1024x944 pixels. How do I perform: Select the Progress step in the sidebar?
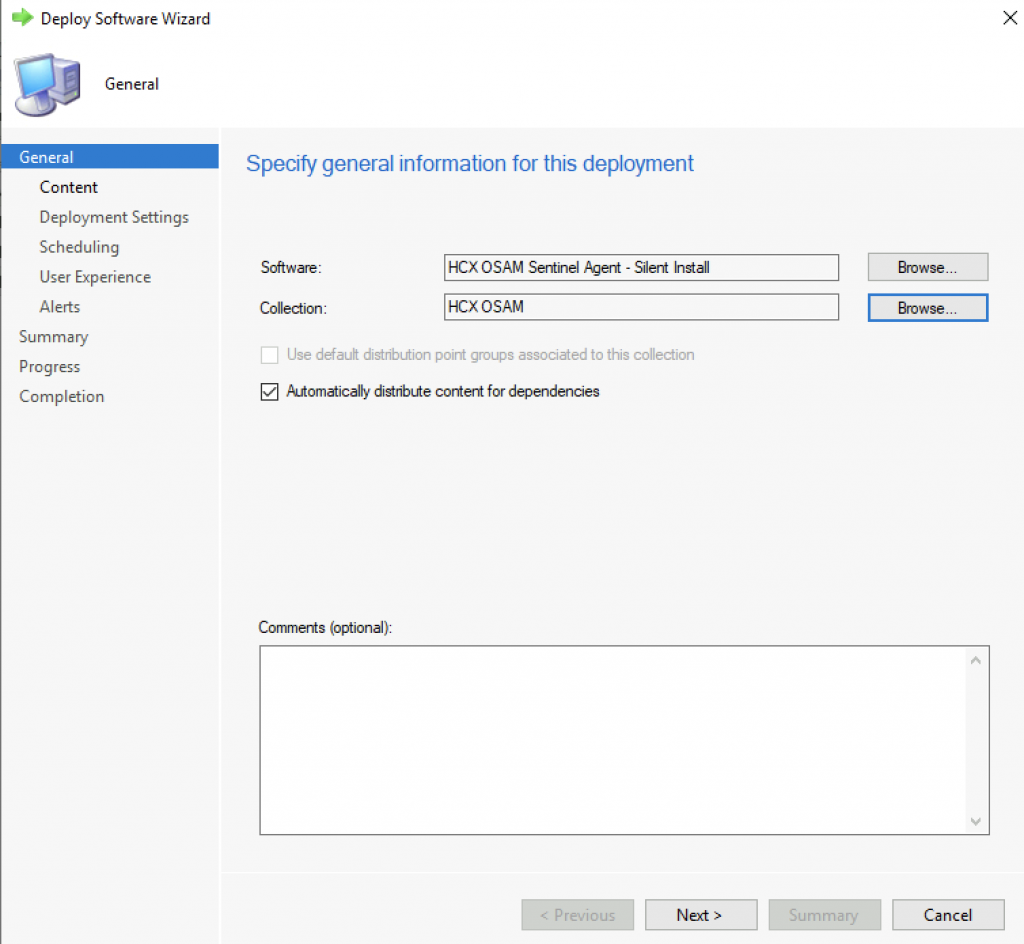tap(50, 367)
